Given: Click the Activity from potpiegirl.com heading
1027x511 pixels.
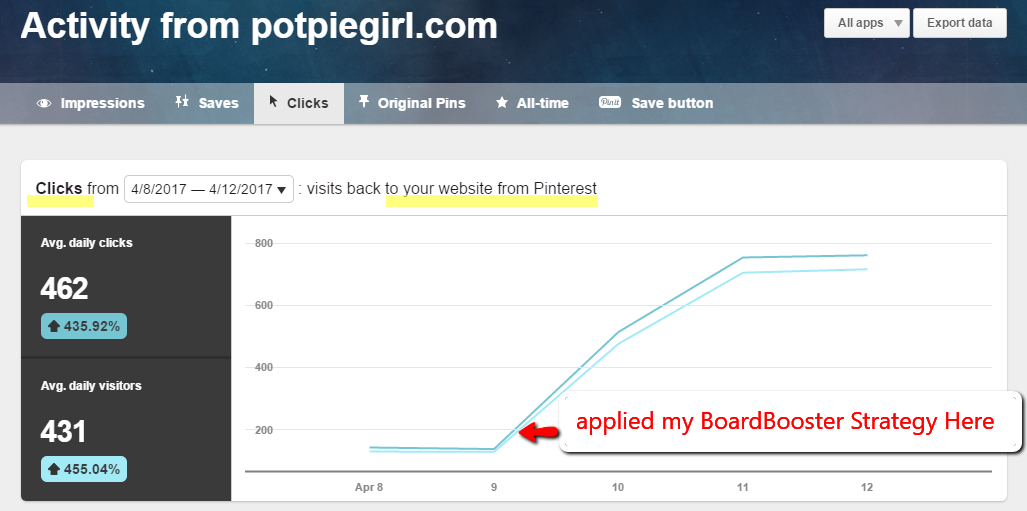Looking at the screenshot, I should click(x=259, y=26).
